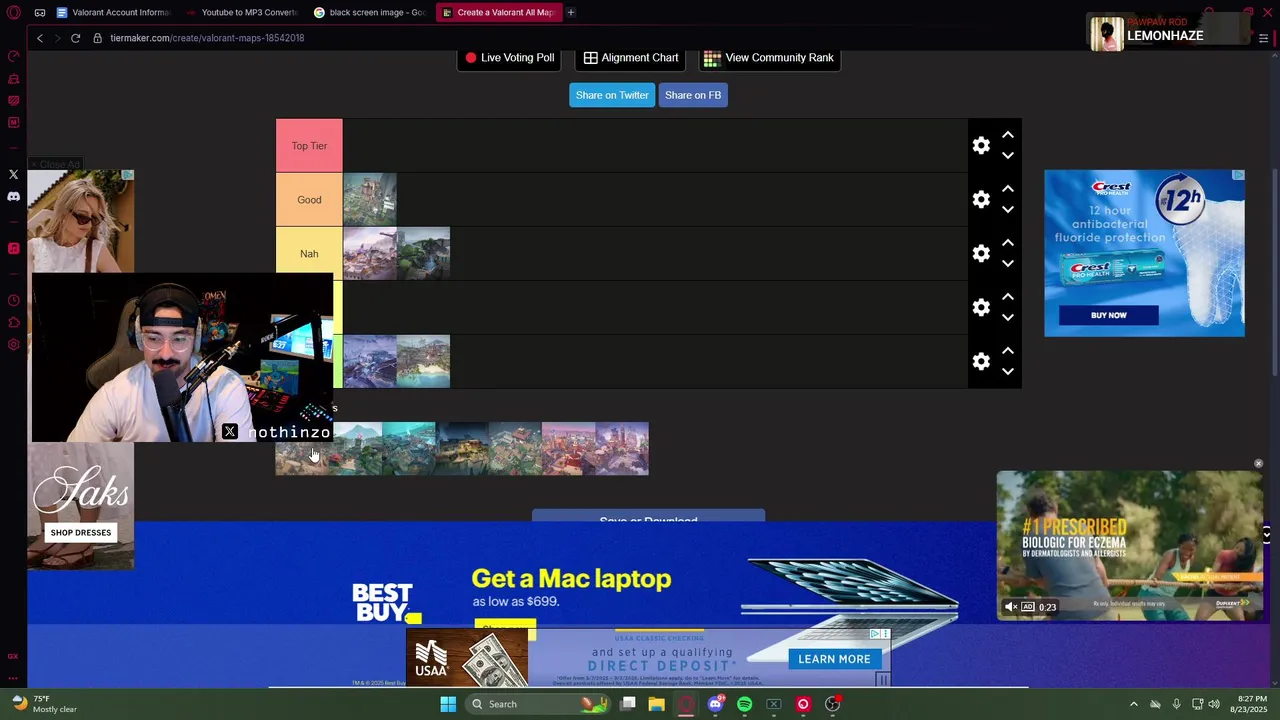The image size is (1280, 720).
Task: Open Discord panel in Opera sidebar
Action: tap(14, 197)
